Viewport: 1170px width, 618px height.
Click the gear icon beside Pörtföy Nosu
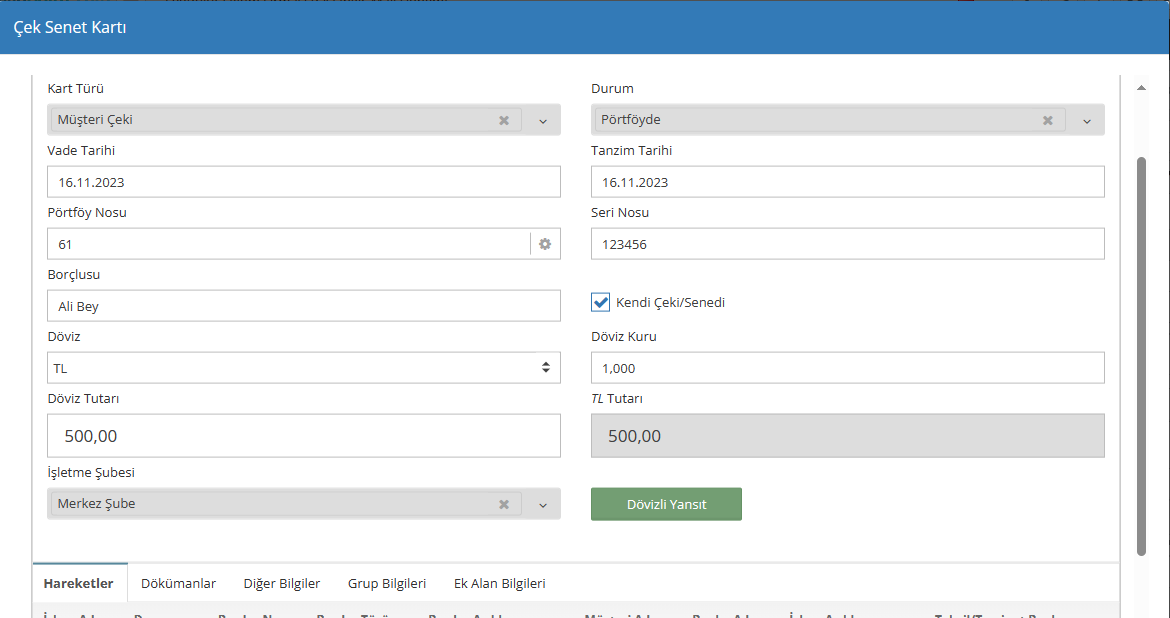(545, 244)
